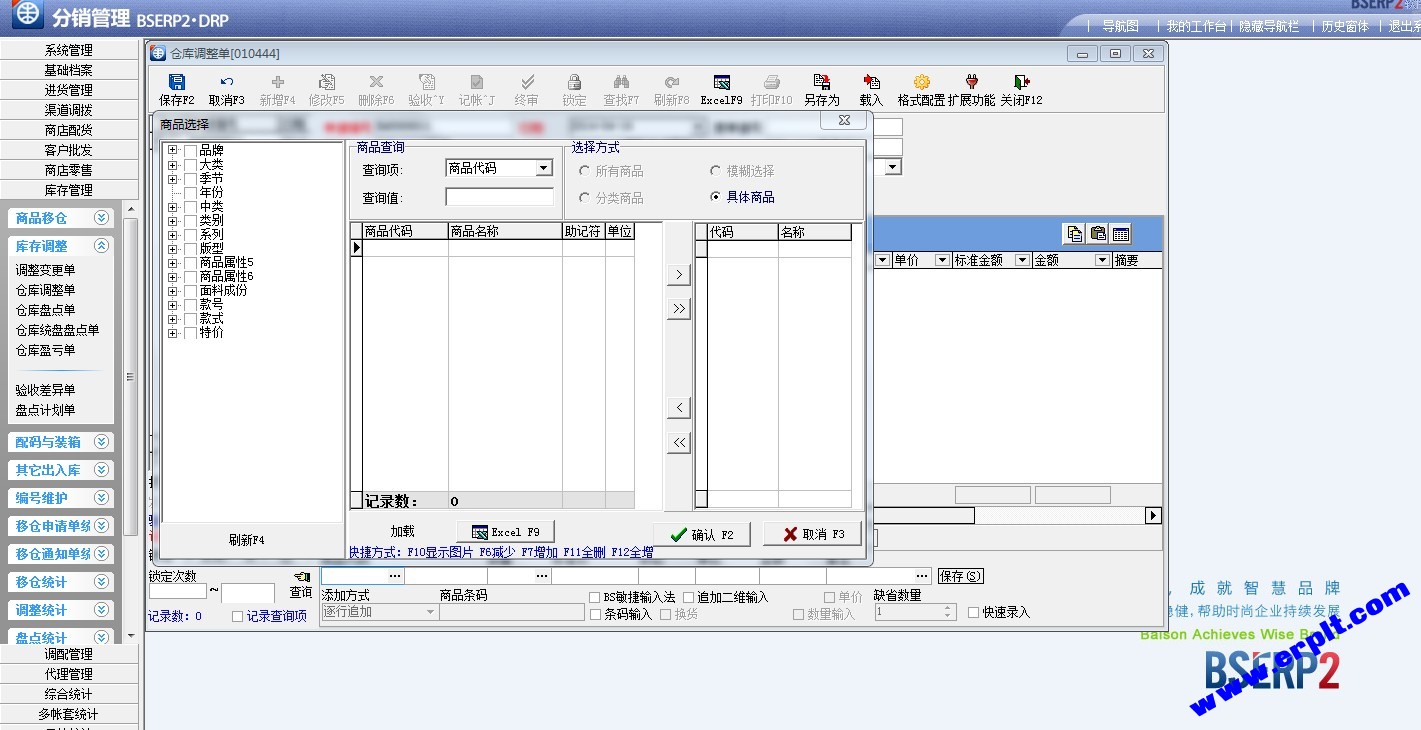Enable 快速录入 checkbox
The width and height of the screenshot is (1421, 730).
[x=974, y=613]
